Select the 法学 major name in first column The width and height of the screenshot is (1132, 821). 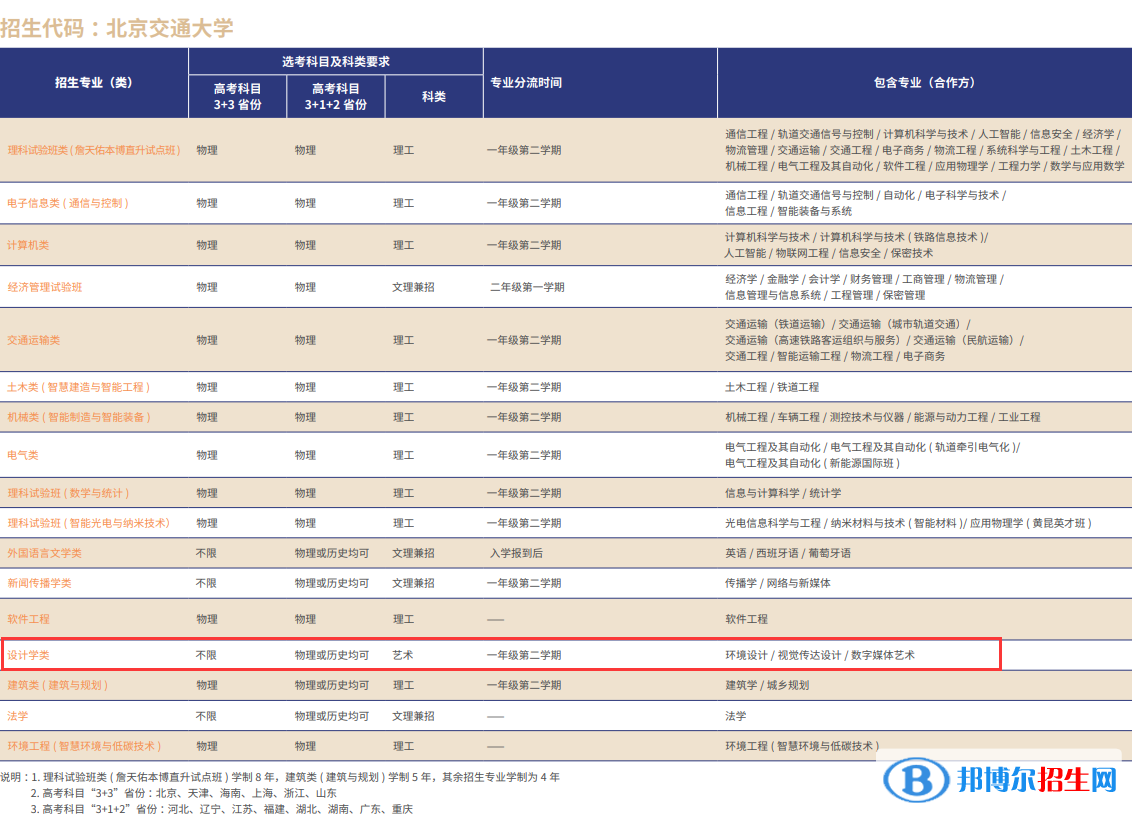click(x=18, y=716)
